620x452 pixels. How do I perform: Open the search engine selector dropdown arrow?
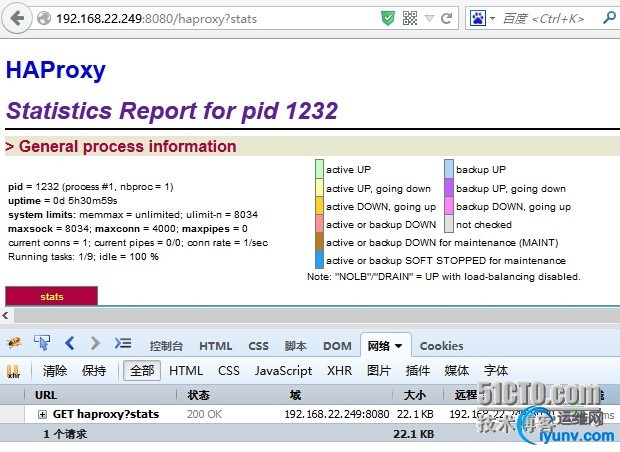click(492, 18)
